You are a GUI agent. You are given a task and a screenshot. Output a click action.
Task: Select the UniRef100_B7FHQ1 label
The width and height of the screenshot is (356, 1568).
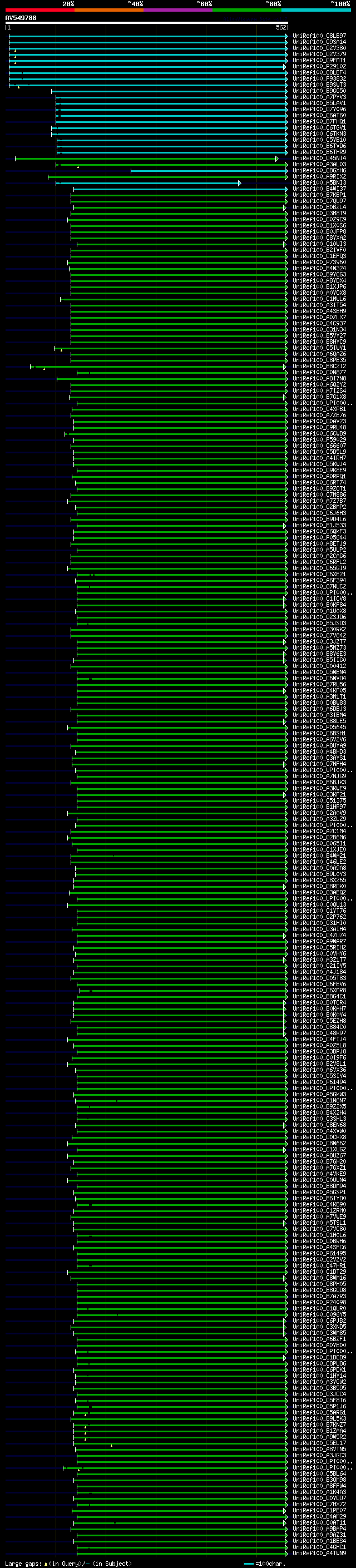click(x=319, y=121)
